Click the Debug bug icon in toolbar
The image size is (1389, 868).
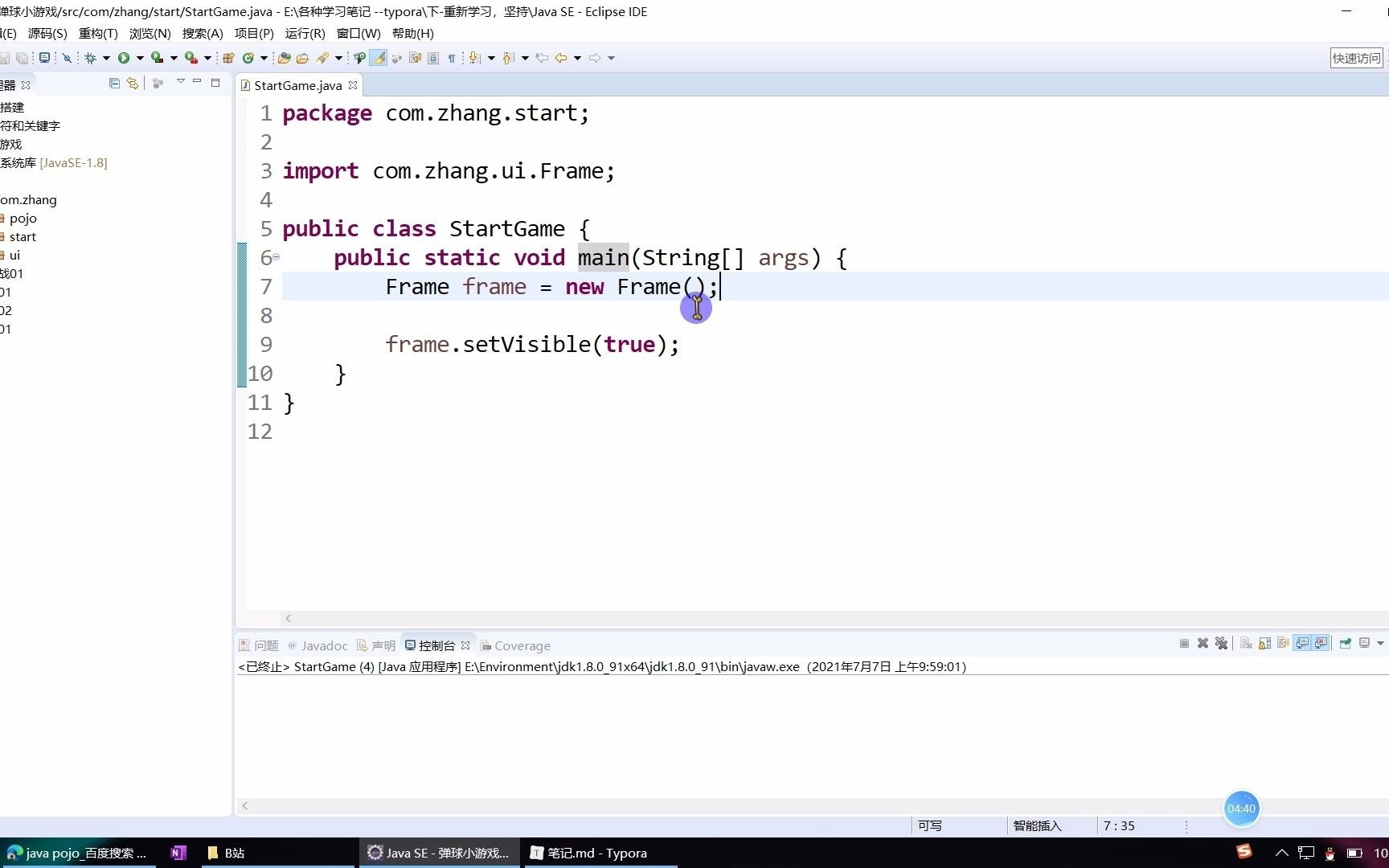click(90, 58)
